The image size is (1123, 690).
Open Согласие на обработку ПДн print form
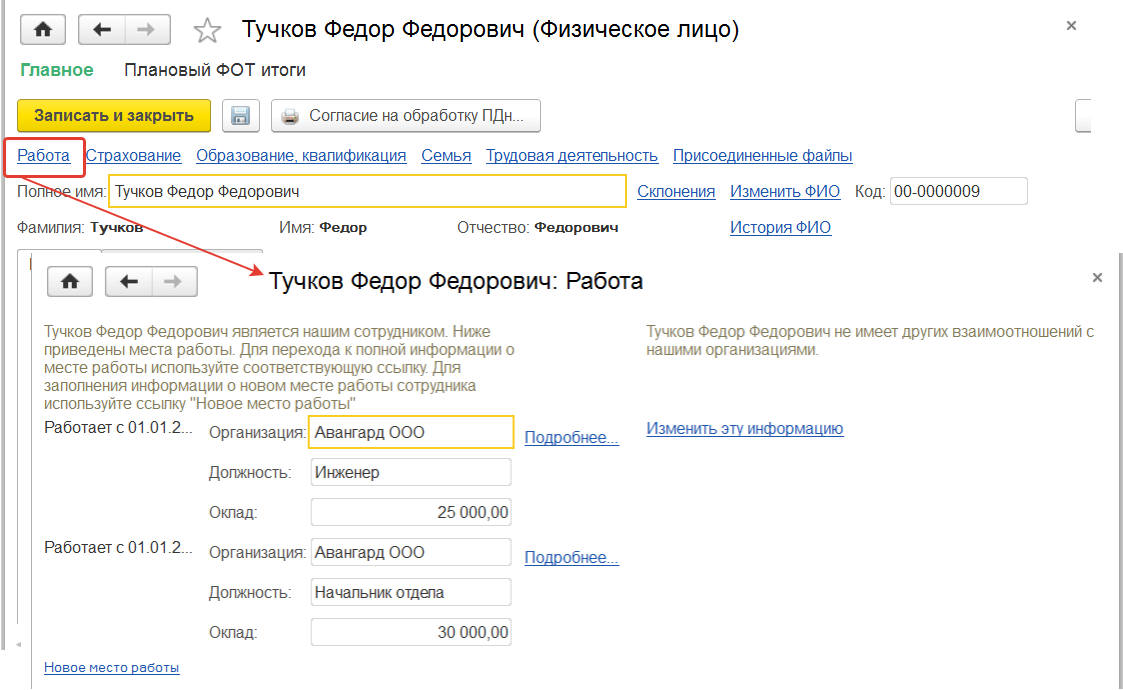(x=405, y=116)
